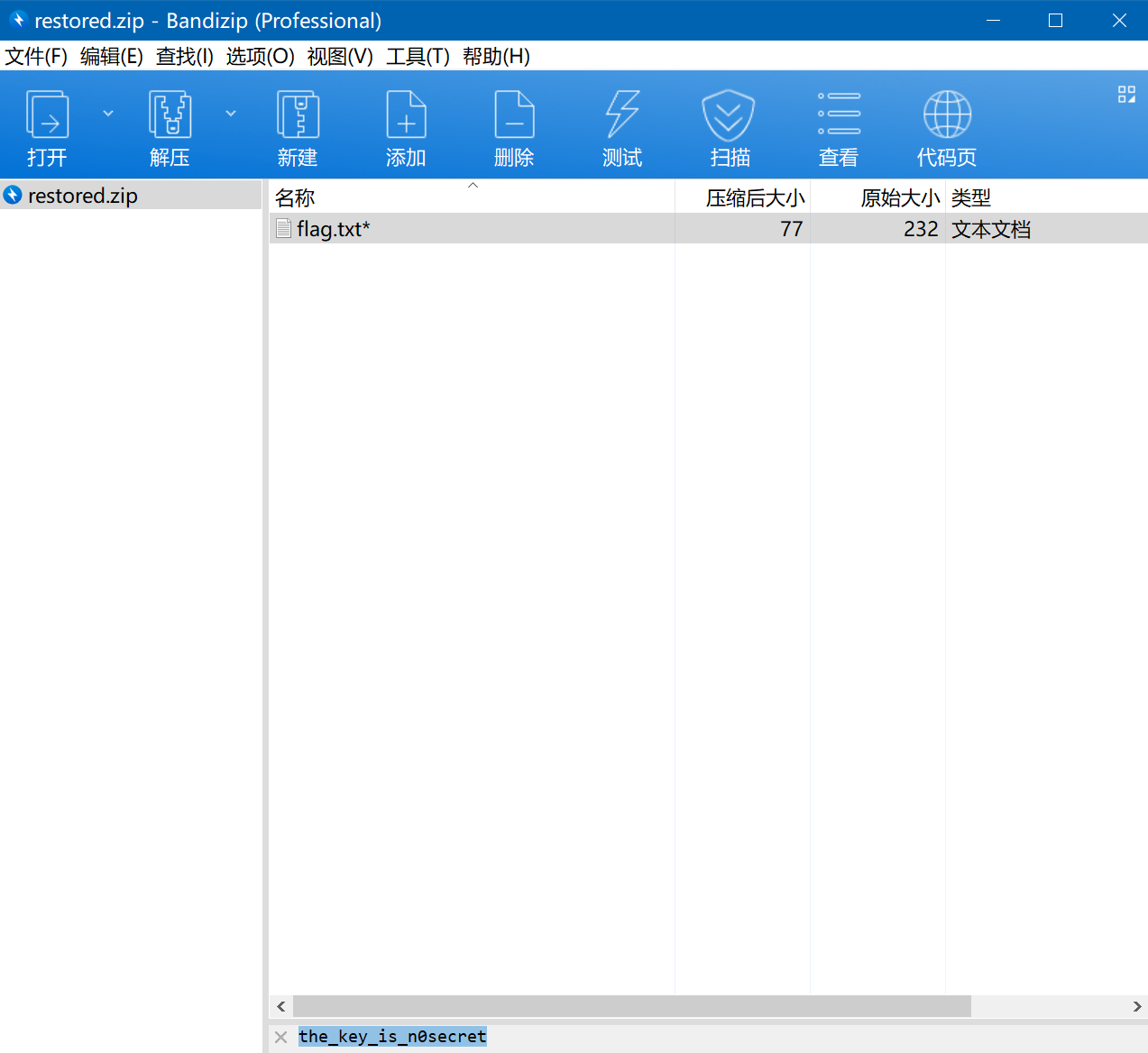Expand the dropdown arrow beside Open (打开)

pos(108,114)
